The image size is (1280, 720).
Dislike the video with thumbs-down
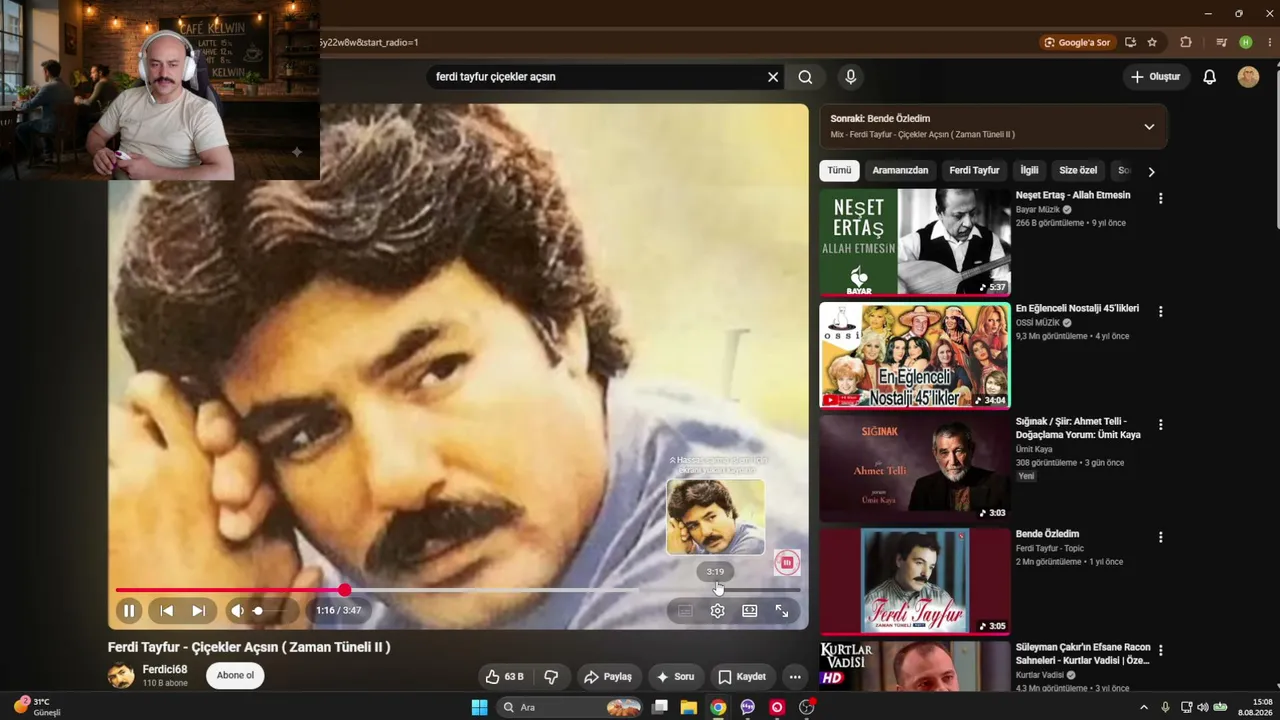(551, 677)
